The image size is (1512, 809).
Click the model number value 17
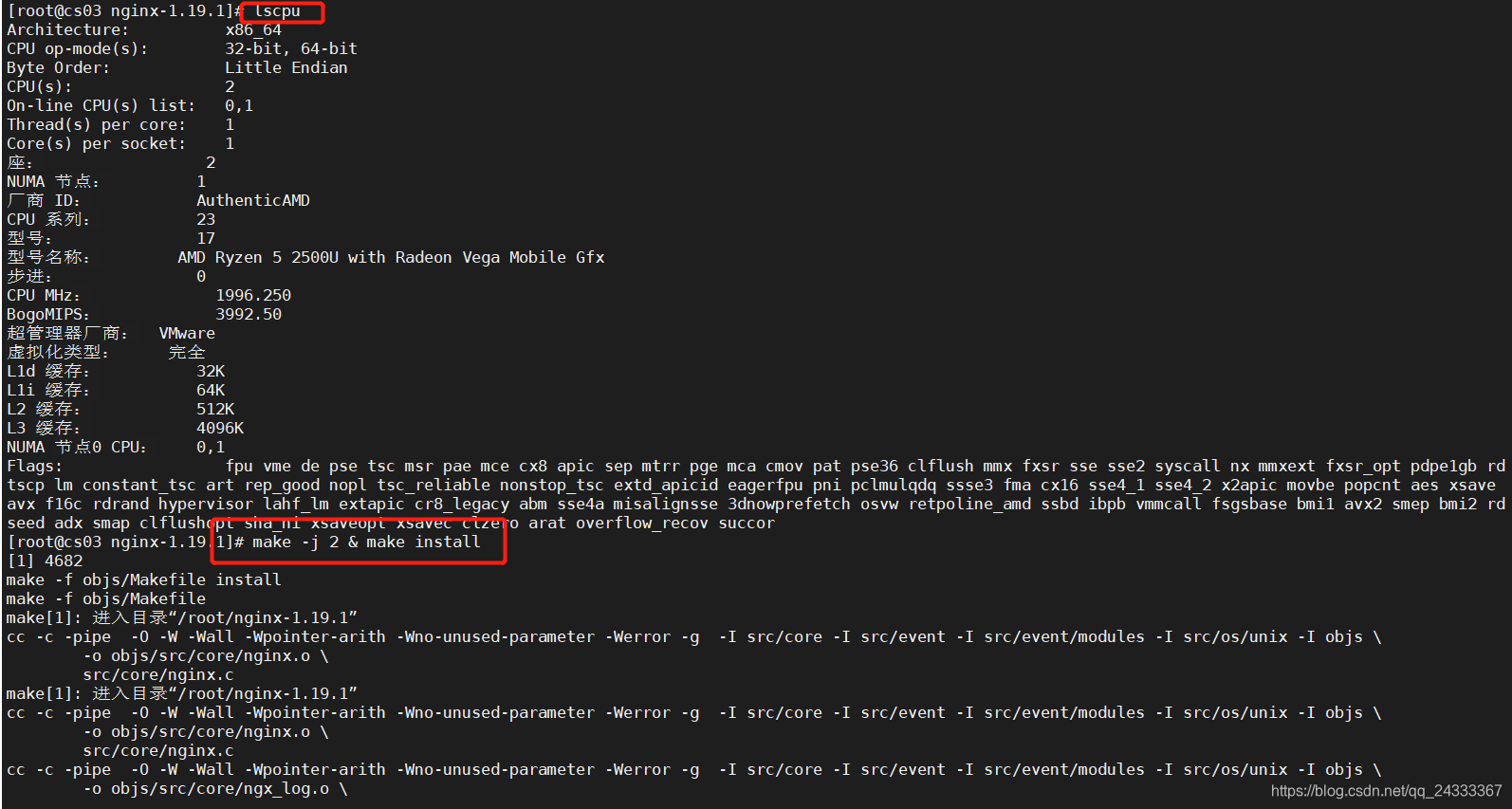(206, 239)
